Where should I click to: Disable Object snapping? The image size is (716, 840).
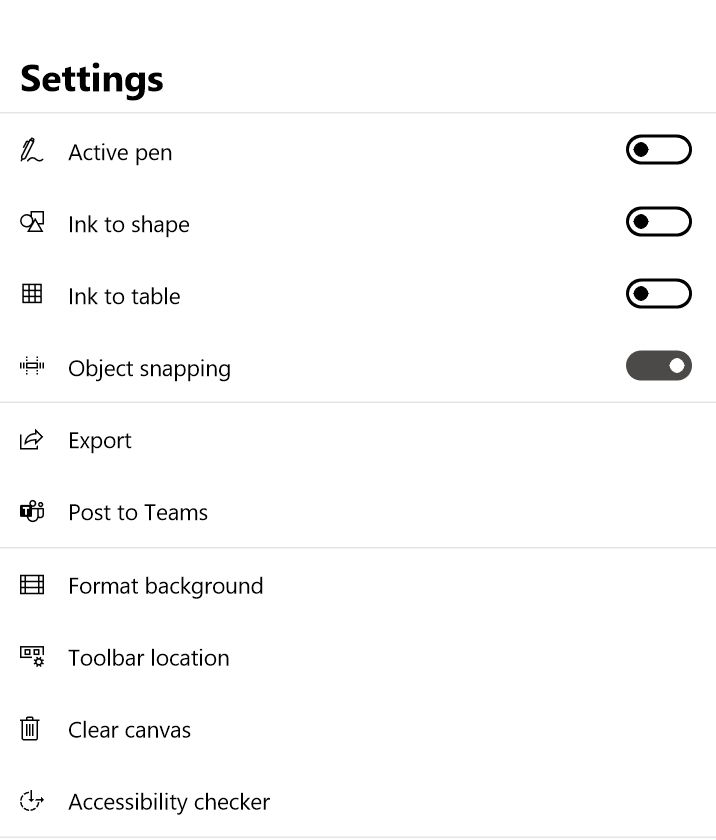(658, 365)
